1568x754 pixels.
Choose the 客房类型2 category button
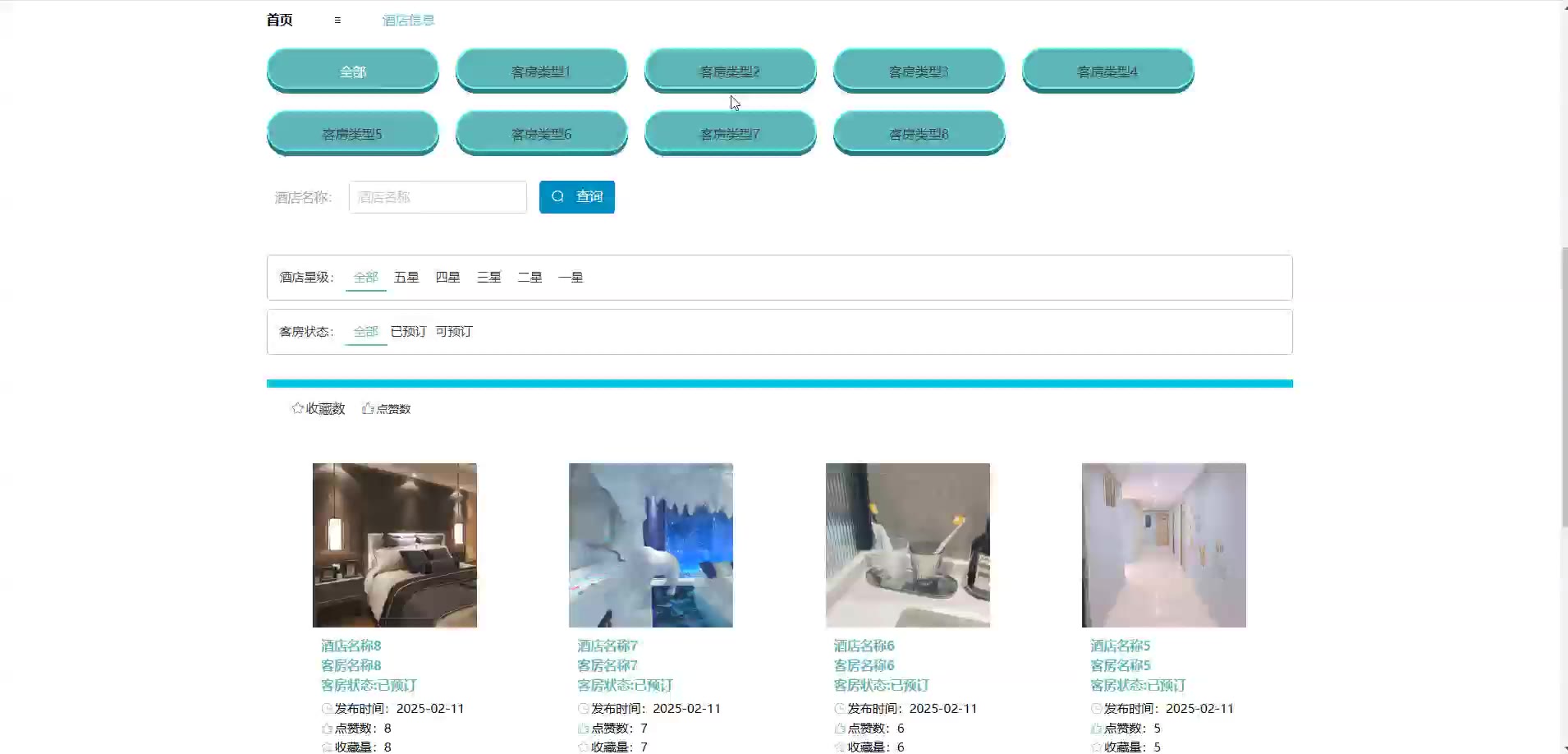731,71
